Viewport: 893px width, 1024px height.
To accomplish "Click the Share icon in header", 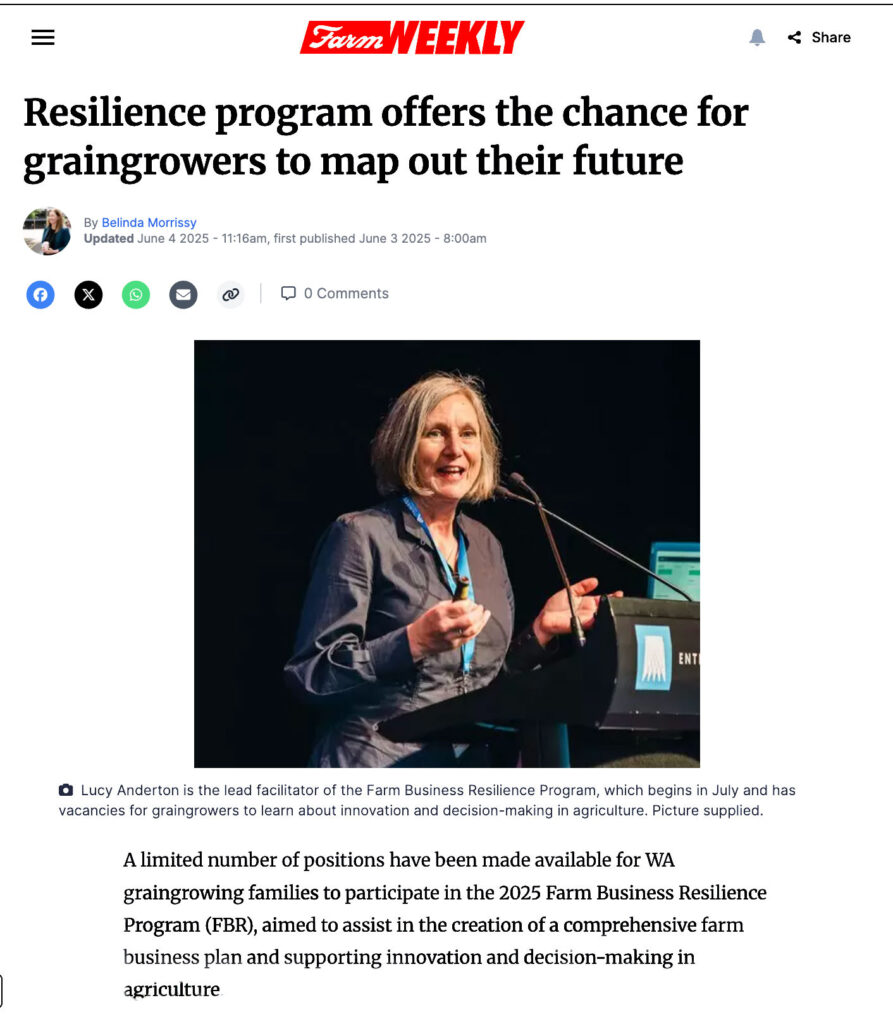I will tap(794, 37).
